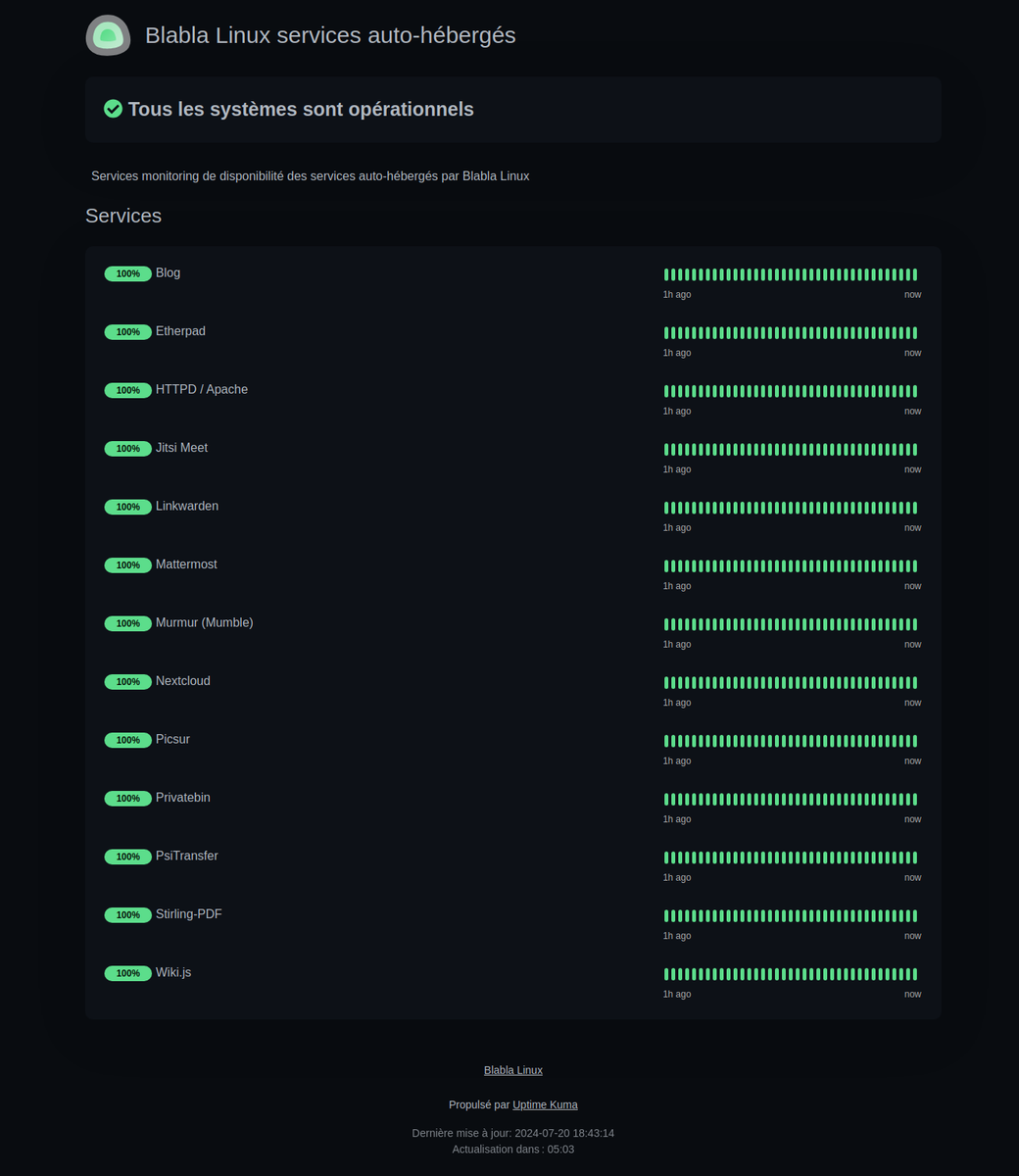Click the Wiki.js heartbeat bar
This screenshot has width=1019, height=1176.
791,974
